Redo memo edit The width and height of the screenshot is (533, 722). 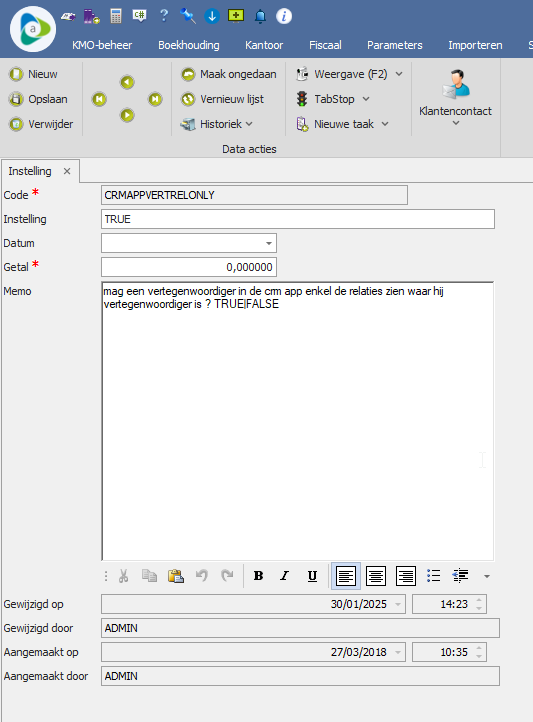point(227,576)
